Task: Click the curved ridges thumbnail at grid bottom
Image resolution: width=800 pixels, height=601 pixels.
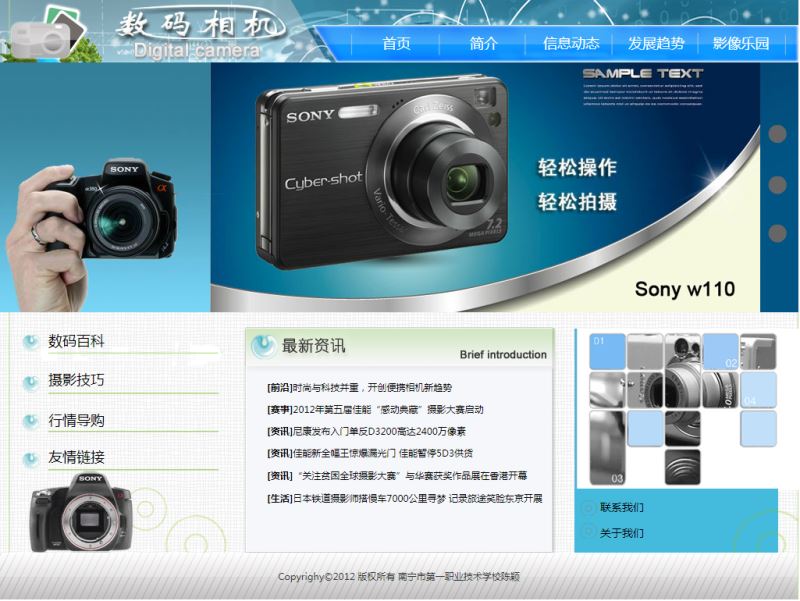Action: 683,467
